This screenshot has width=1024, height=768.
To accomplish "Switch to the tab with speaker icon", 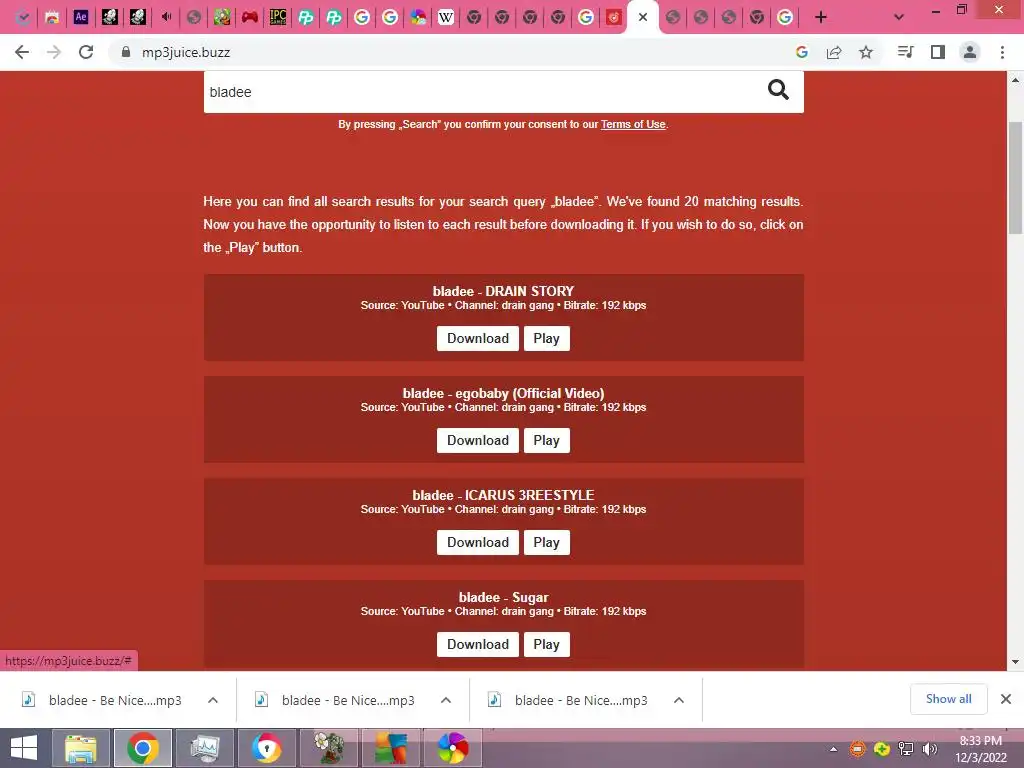I will (x=166, y=18).
